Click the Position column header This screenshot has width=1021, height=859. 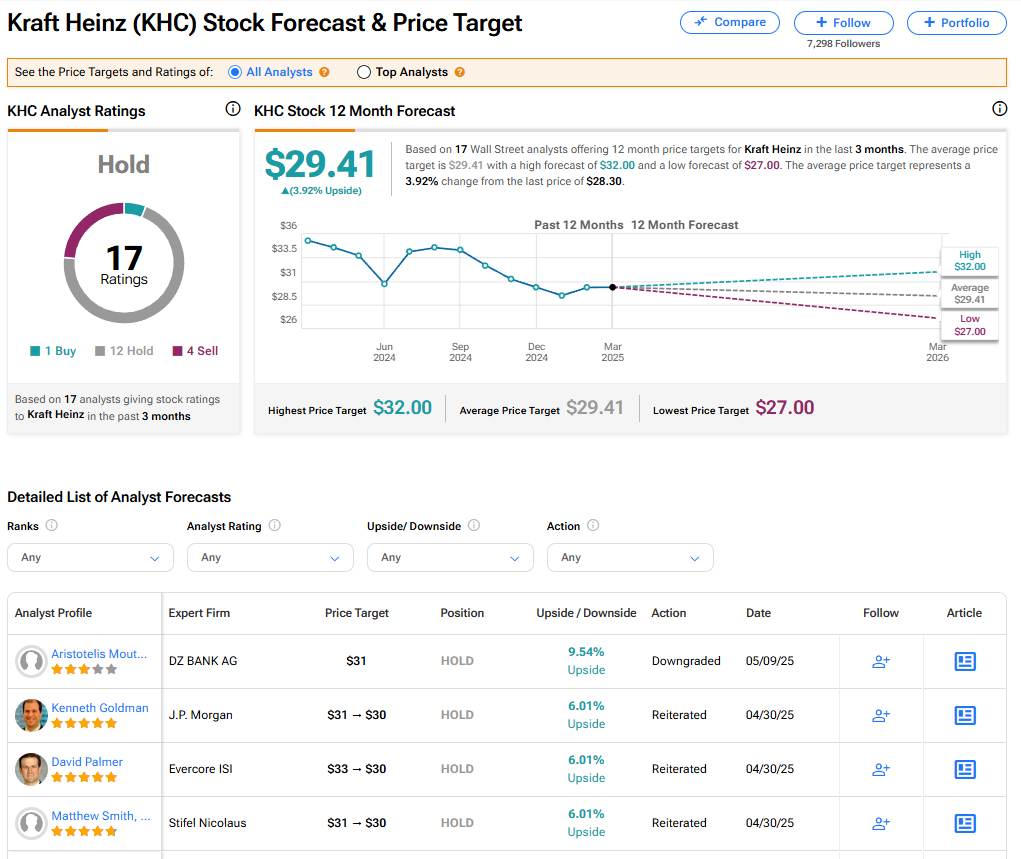(462, 613)
